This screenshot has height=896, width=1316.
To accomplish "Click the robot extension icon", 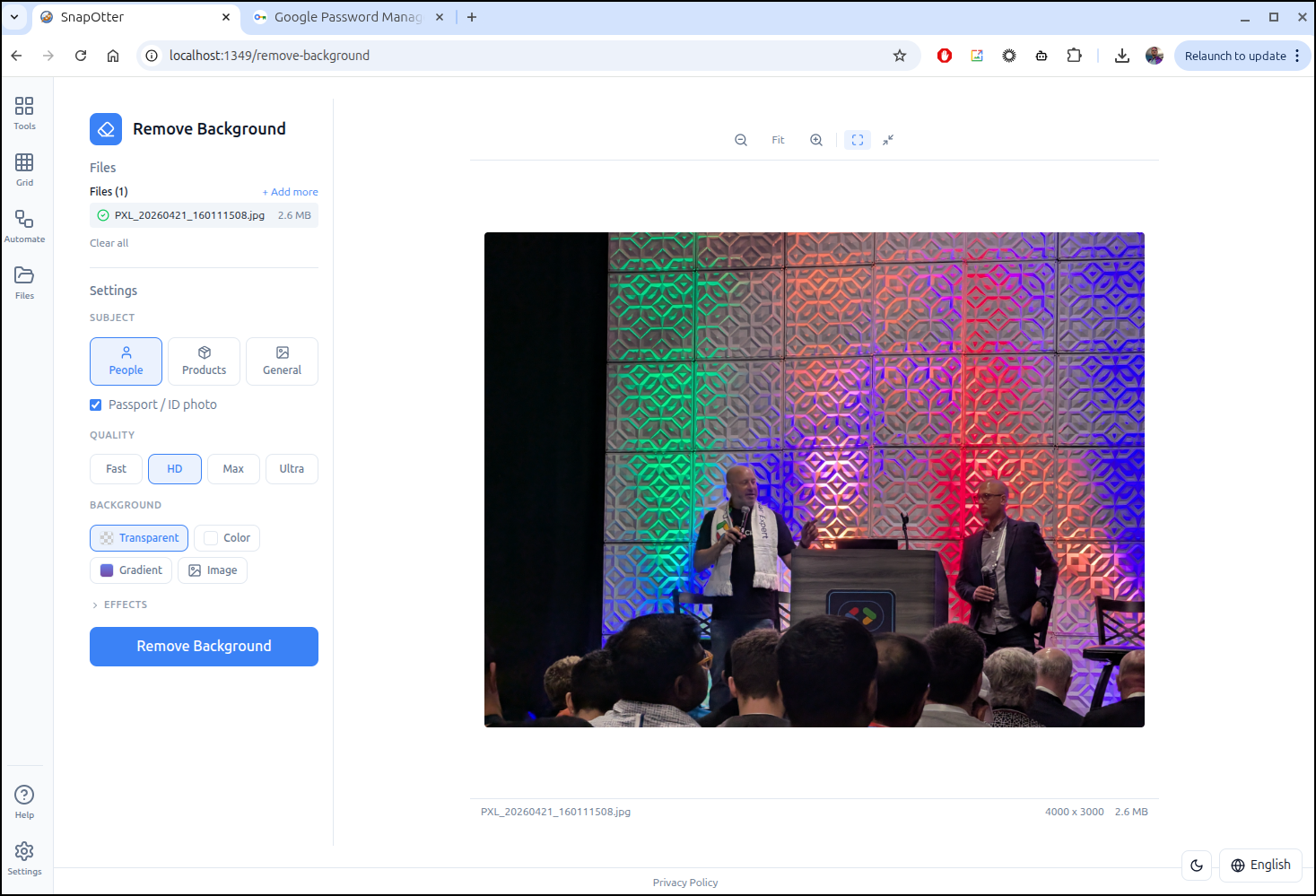I will tap(1041, 56).
